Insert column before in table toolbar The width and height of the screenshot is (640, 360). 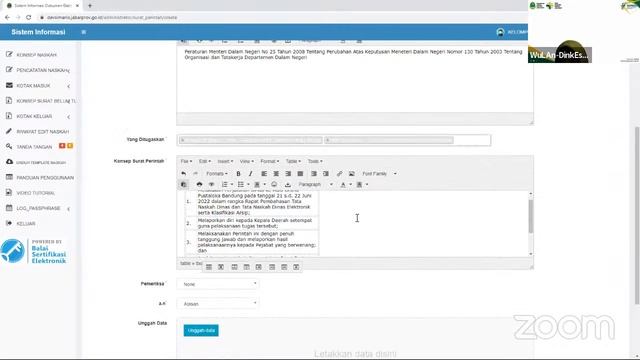click(x=272, y=267)
